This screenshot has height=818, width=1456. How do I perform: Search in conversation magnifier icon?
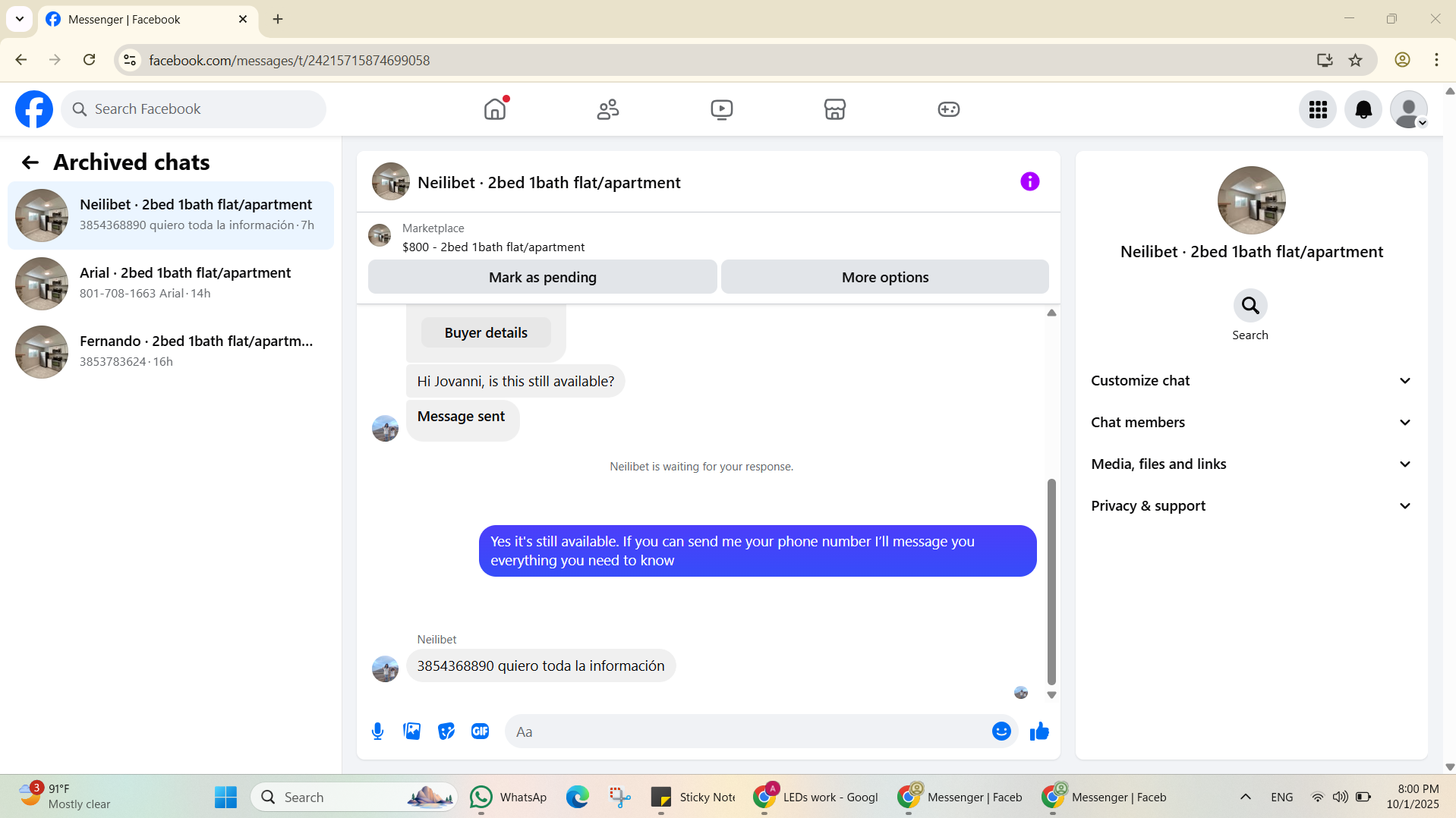pos(1250,306)
